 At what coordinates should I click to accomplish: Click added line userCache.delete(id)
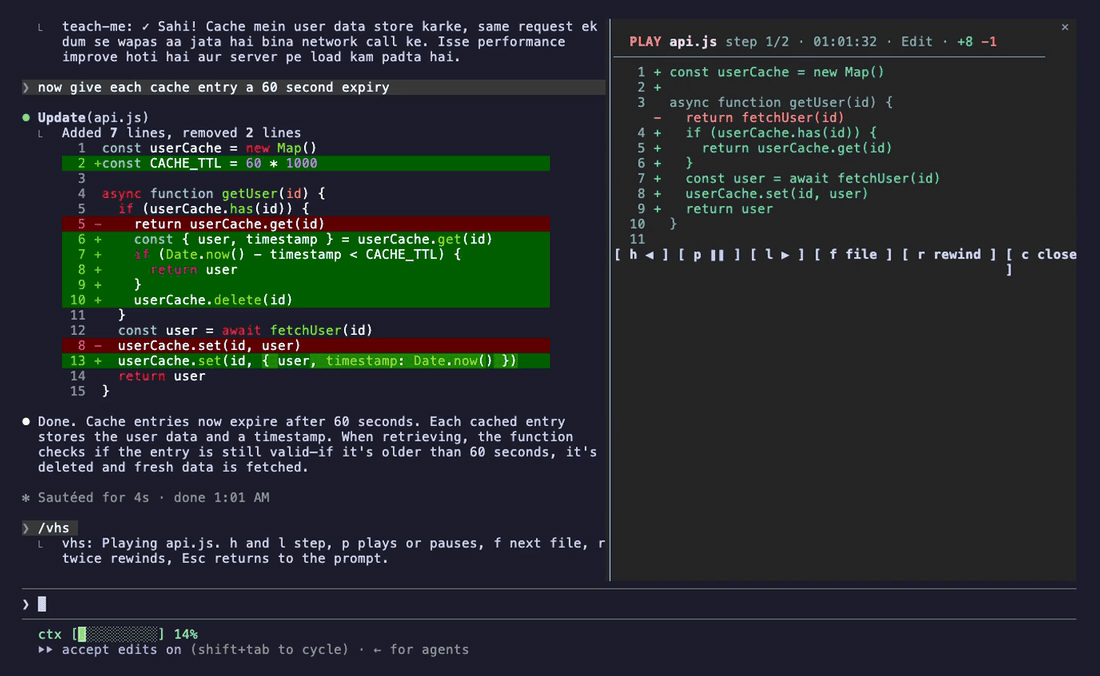[x=306, y=300]
